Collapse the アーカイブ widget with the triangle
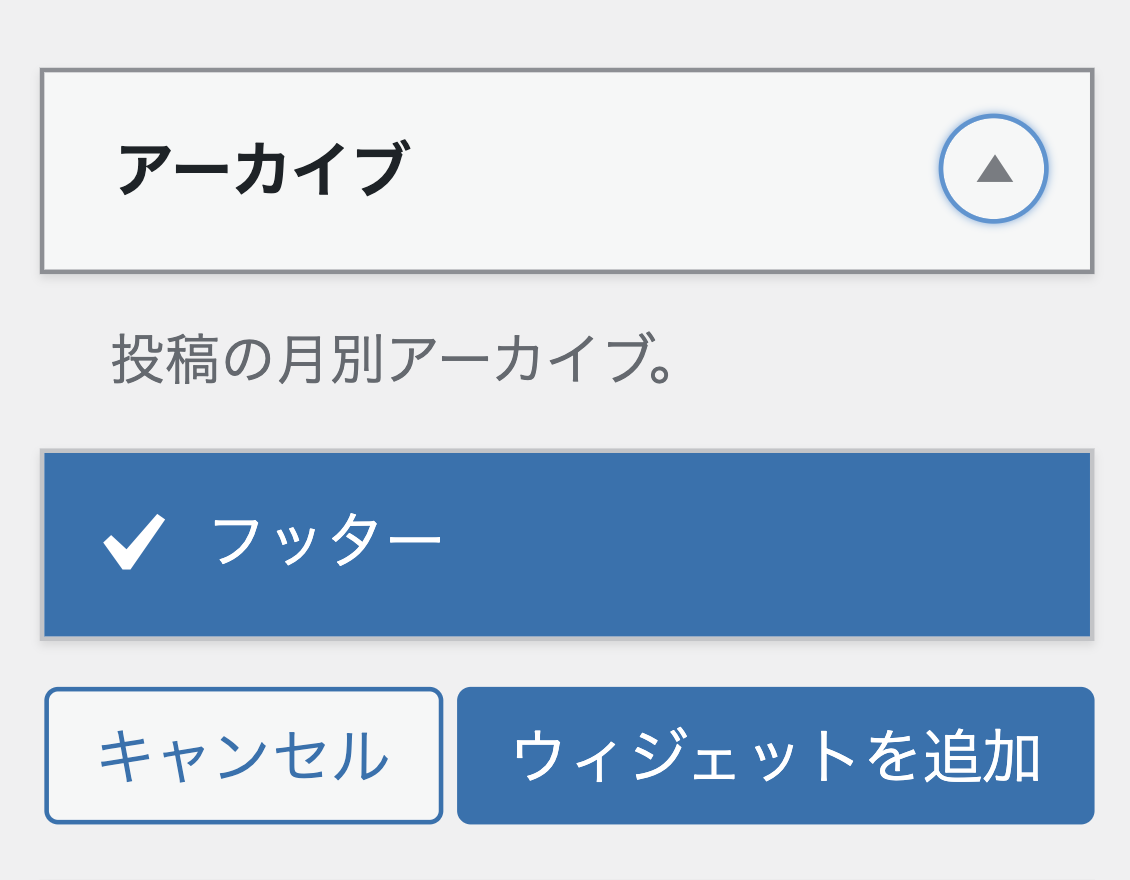 pyautogui.click(x=993, y=169)
